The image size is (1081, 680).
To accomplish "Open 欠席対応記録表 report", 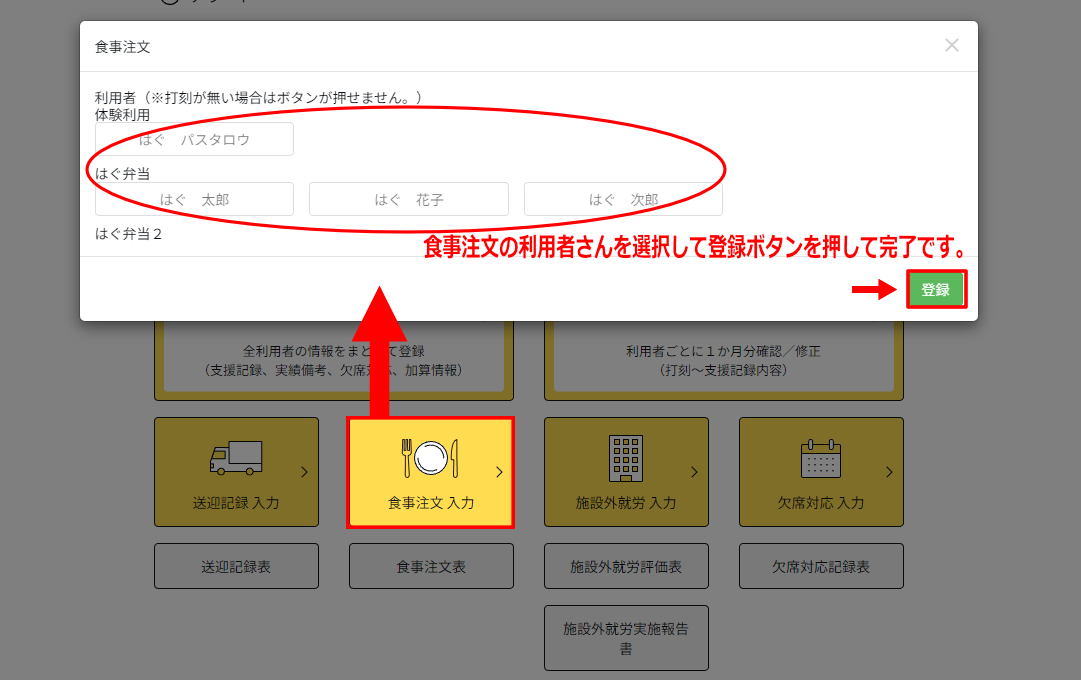I will pyautogui.click(x=820, y=566).
